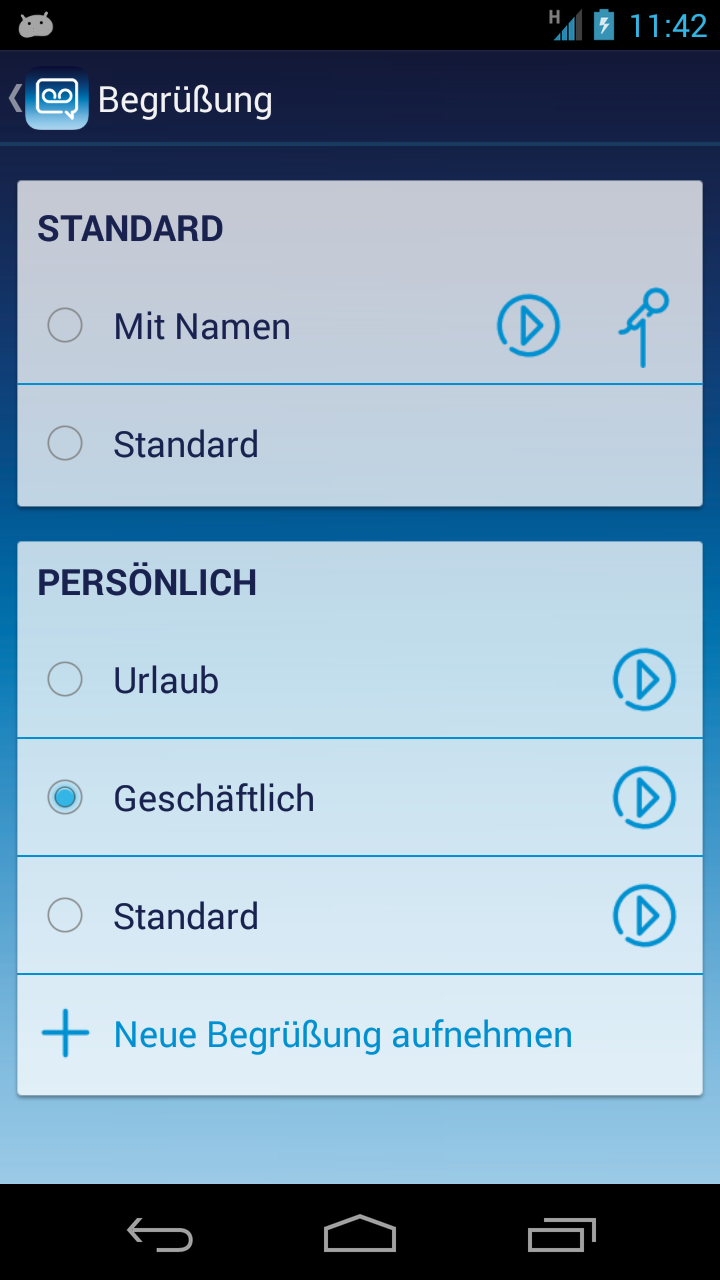Select the Geschäftlich radio button
This screenshot has height=1280, width=720.
click(x=65, y=798)
